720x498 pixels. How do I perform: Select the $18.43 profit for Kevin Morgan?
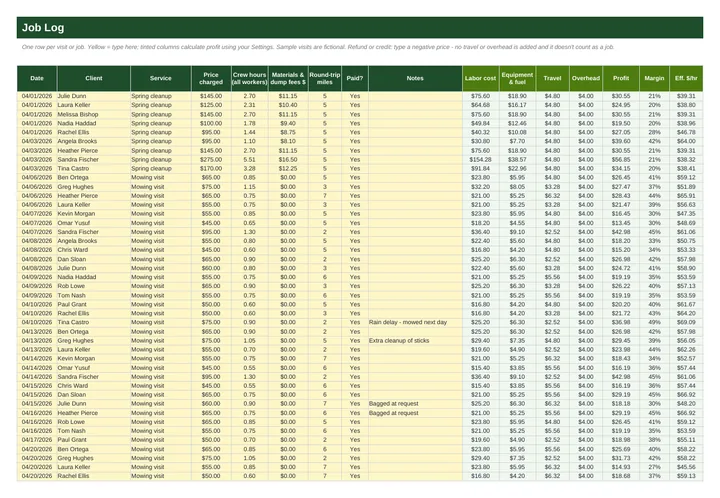tap(621, 358)
